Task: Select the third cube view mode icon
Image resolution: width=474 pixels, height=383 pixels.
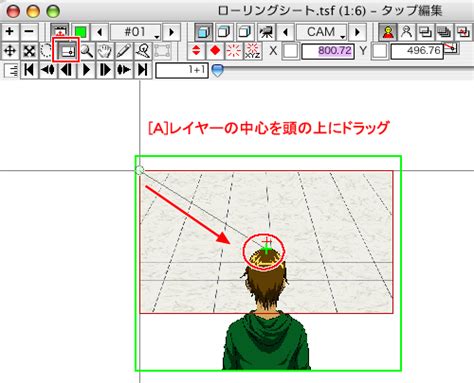Action: (x=245, y=32)
